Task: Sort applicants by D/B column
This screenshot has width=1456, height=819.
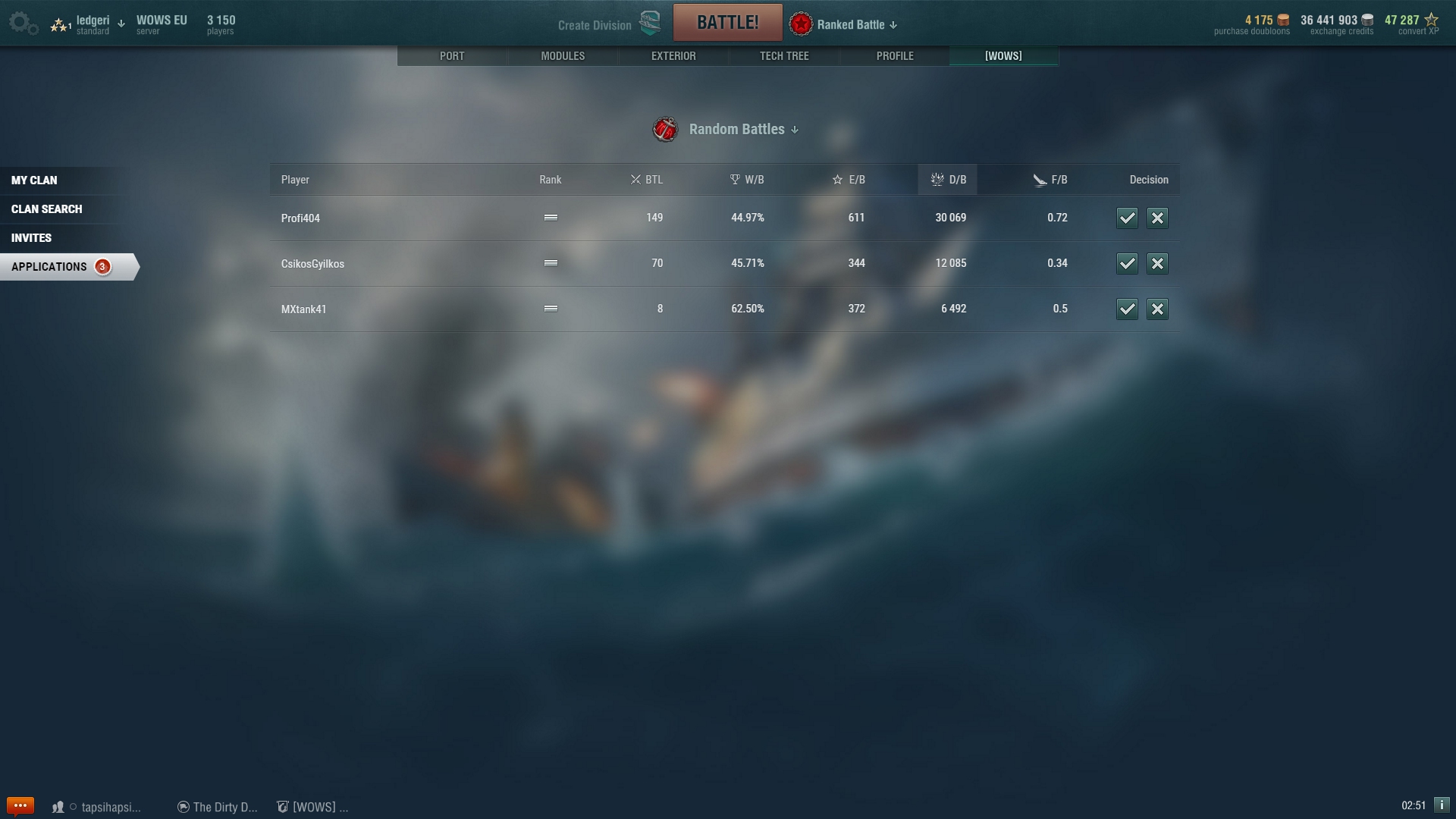Action: click(948, 180)
